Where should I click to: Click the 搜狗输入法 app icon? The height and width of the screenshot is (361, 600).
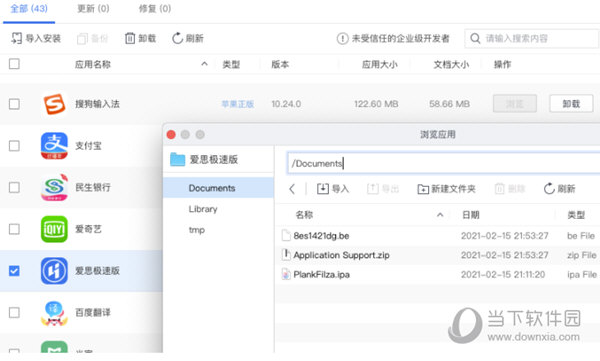[x=54, y=104]
